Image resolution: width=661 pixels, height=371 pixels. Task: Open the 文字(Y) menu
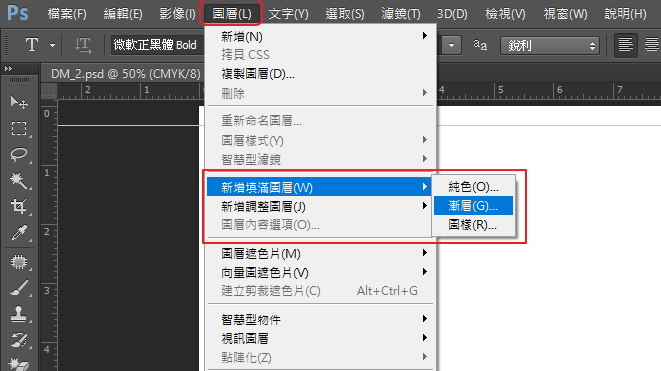click(289, 14)
